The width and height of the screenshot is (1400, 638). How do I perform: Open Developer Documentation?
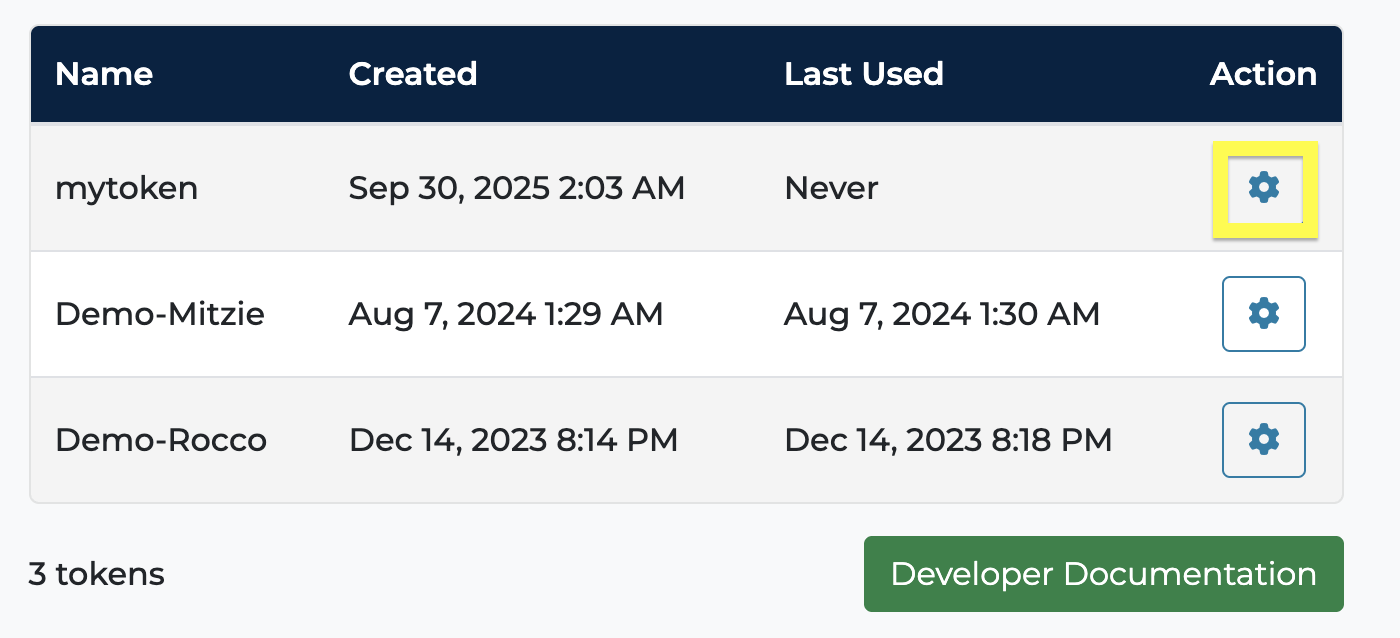pyautogui.click(x=1103, y=574)
